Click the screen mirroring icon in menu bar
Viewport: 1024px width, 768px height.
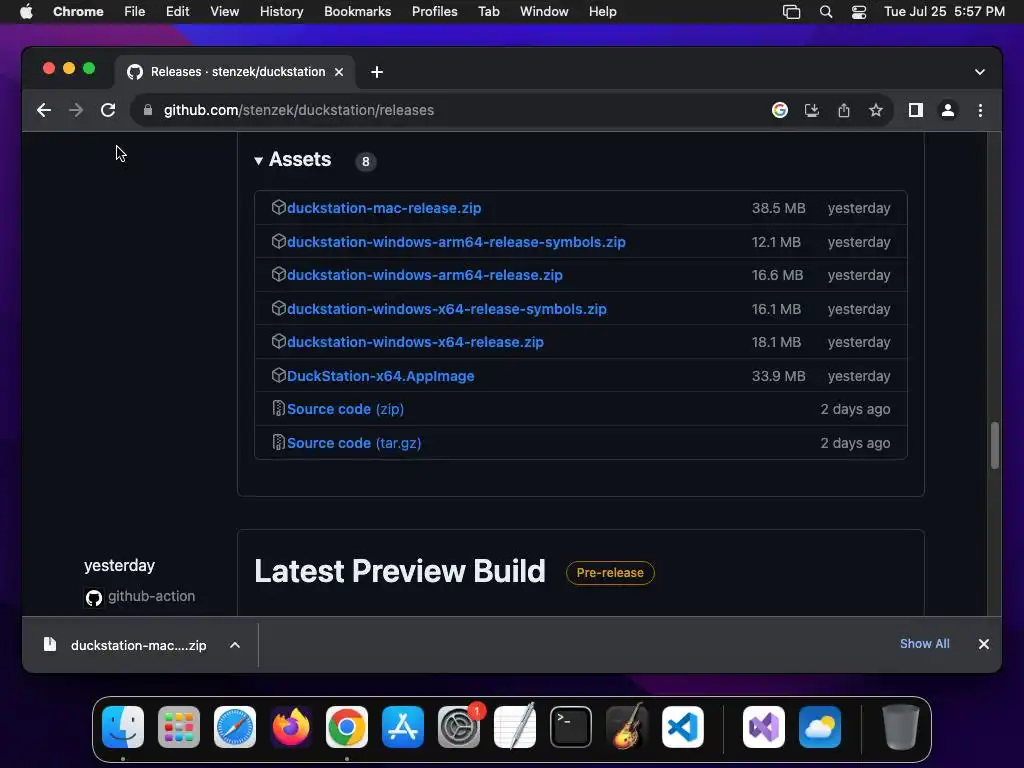click(x=792, y=12)
